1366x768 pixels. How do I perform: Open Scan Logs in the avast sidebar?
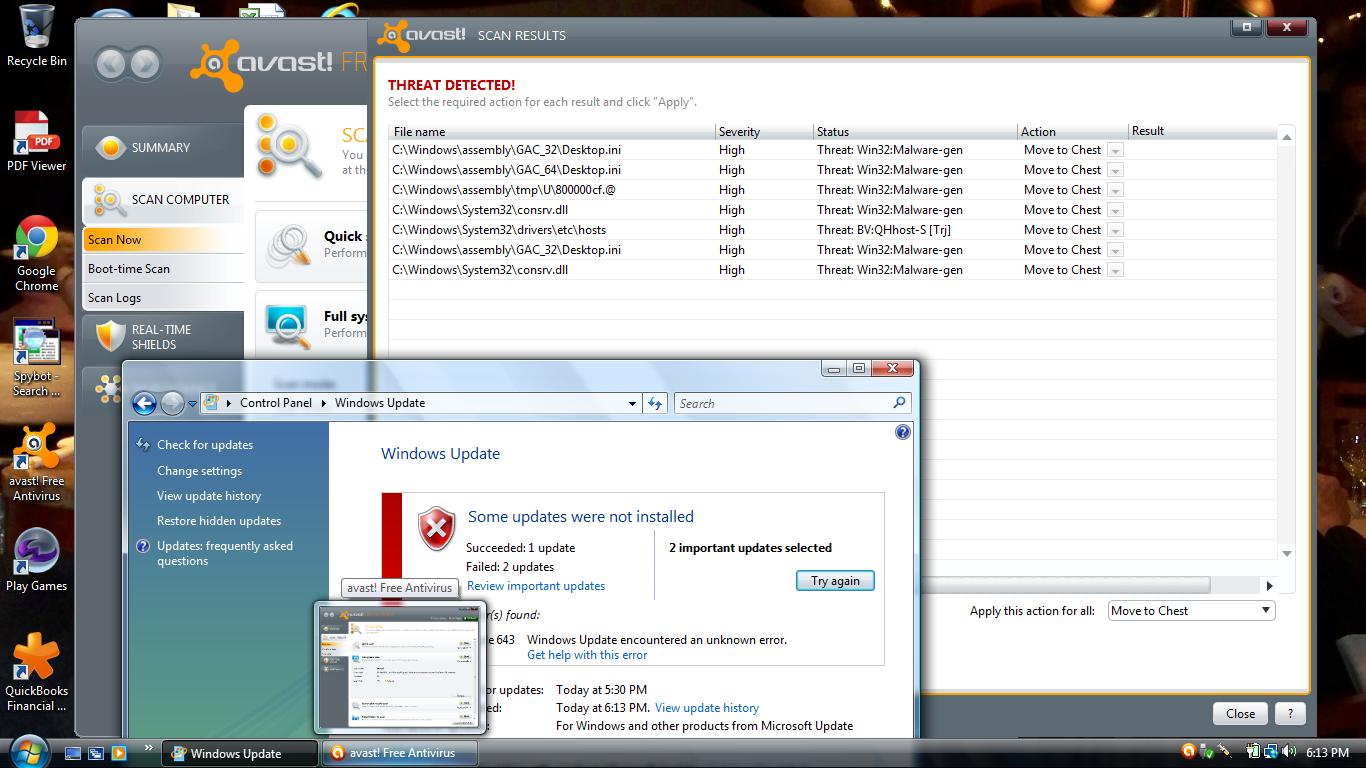(163, 298)
